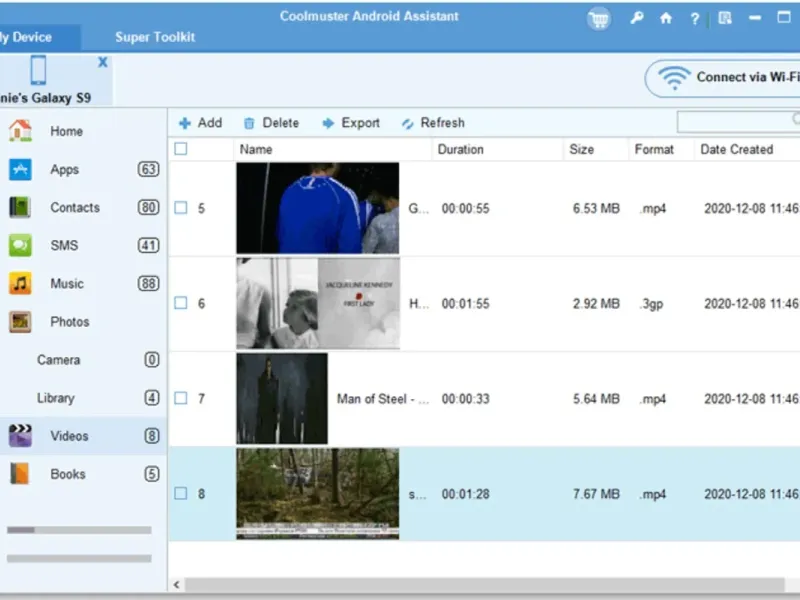Screen dimensions: 800x600
Task: Select the Camera folder under Photos
Action: pos(58,360)
